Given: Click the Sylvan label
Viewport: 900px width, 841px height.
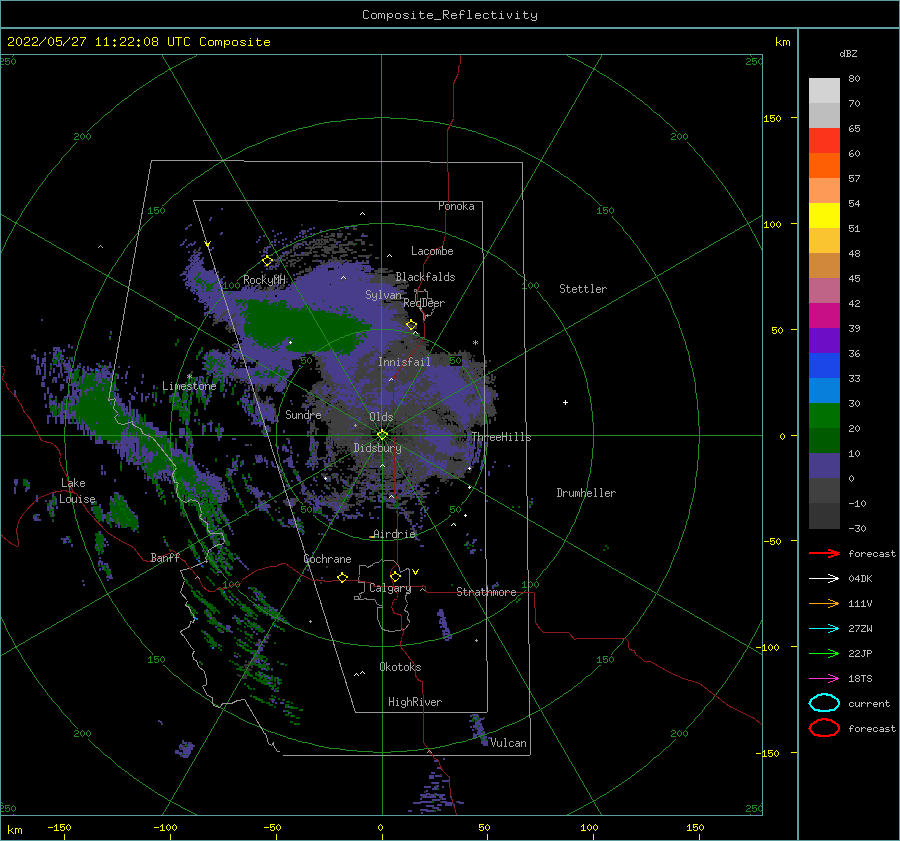Looking at the screenshot, I should pos(383,295).
